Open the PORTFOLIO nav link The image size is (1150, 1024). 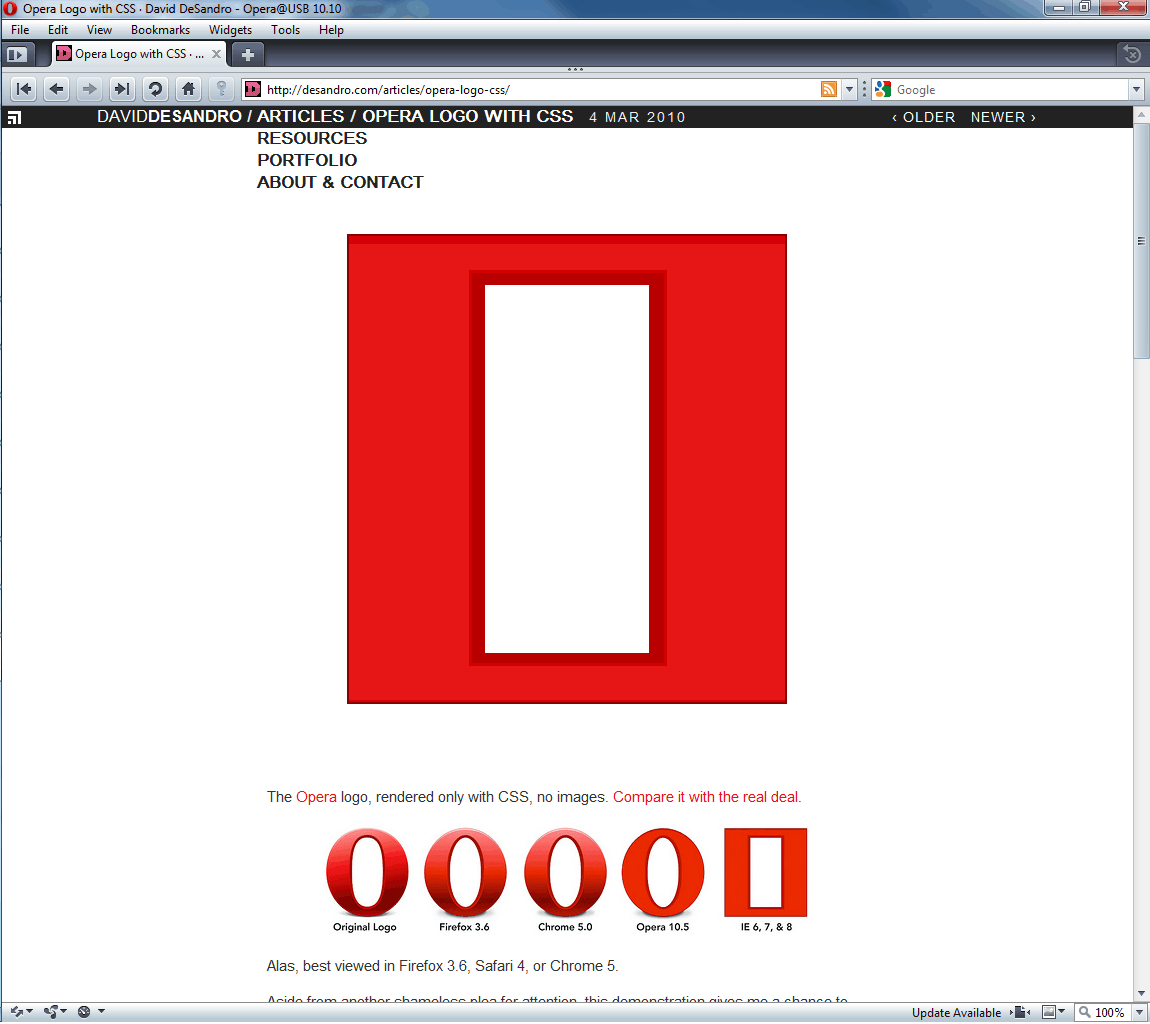307,161
